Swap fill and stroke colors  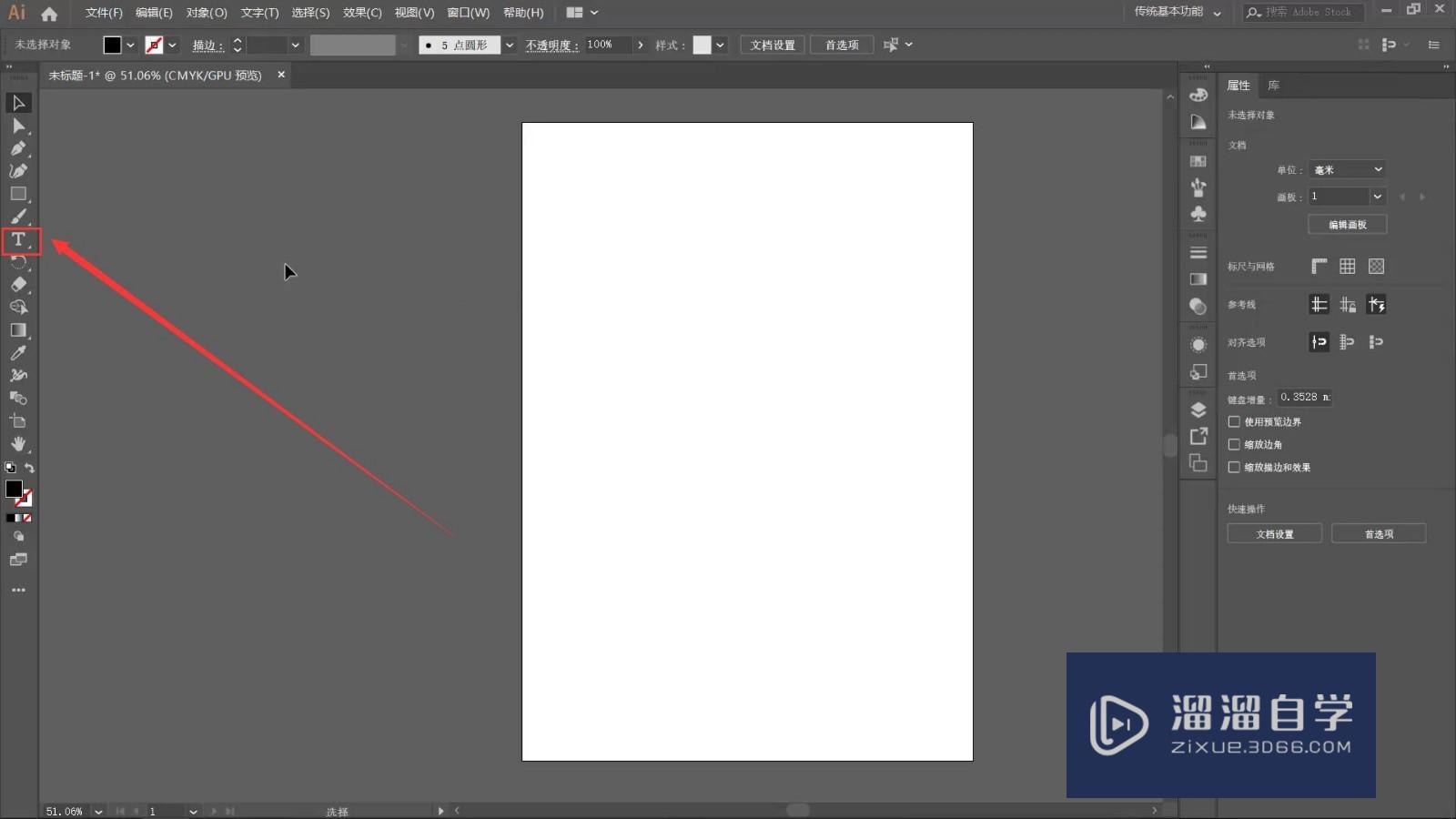29,468
